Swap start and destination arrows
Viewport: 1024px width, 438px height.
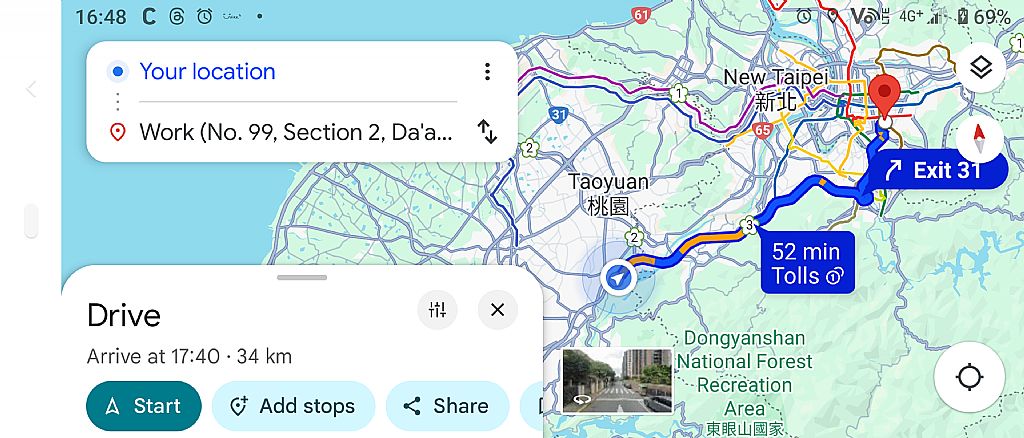(x=487, y=132)
